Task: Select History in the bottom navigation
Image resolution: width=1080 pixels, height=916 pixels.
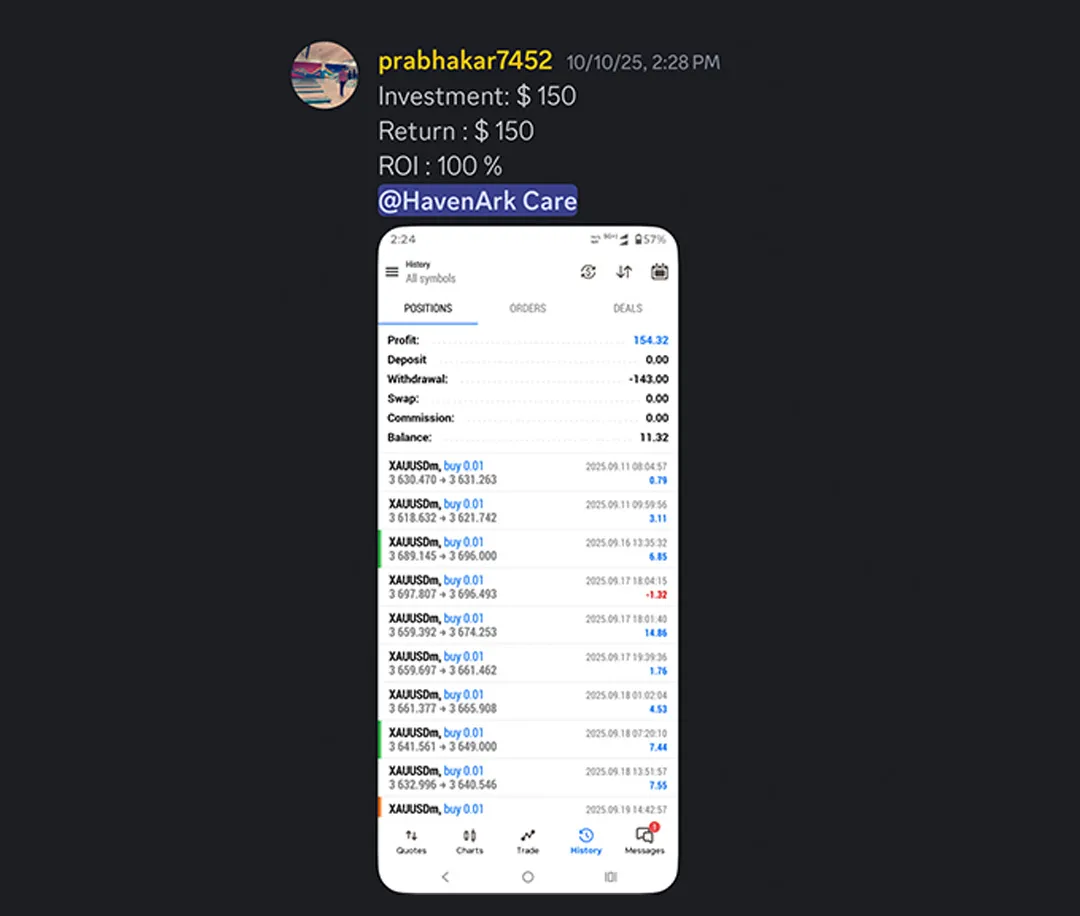Action: click(x=586, y=842)
